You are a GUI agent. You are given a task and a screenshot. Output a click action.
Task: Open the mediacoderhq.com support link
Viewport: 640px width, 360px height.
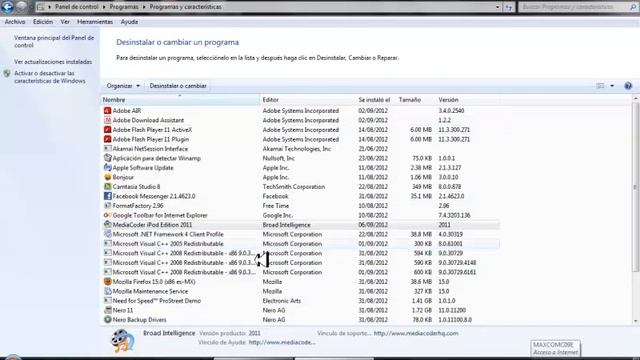click(x=416, y=333)
